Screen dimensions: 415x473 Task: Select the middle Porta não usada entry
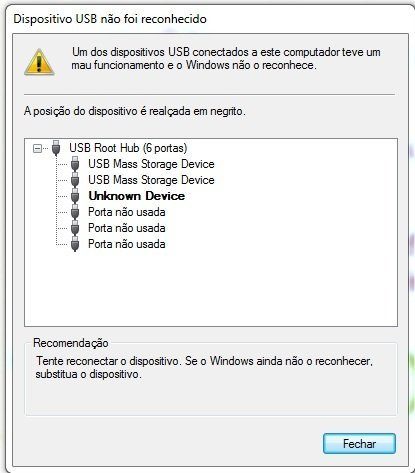click(x=127, y=228)
